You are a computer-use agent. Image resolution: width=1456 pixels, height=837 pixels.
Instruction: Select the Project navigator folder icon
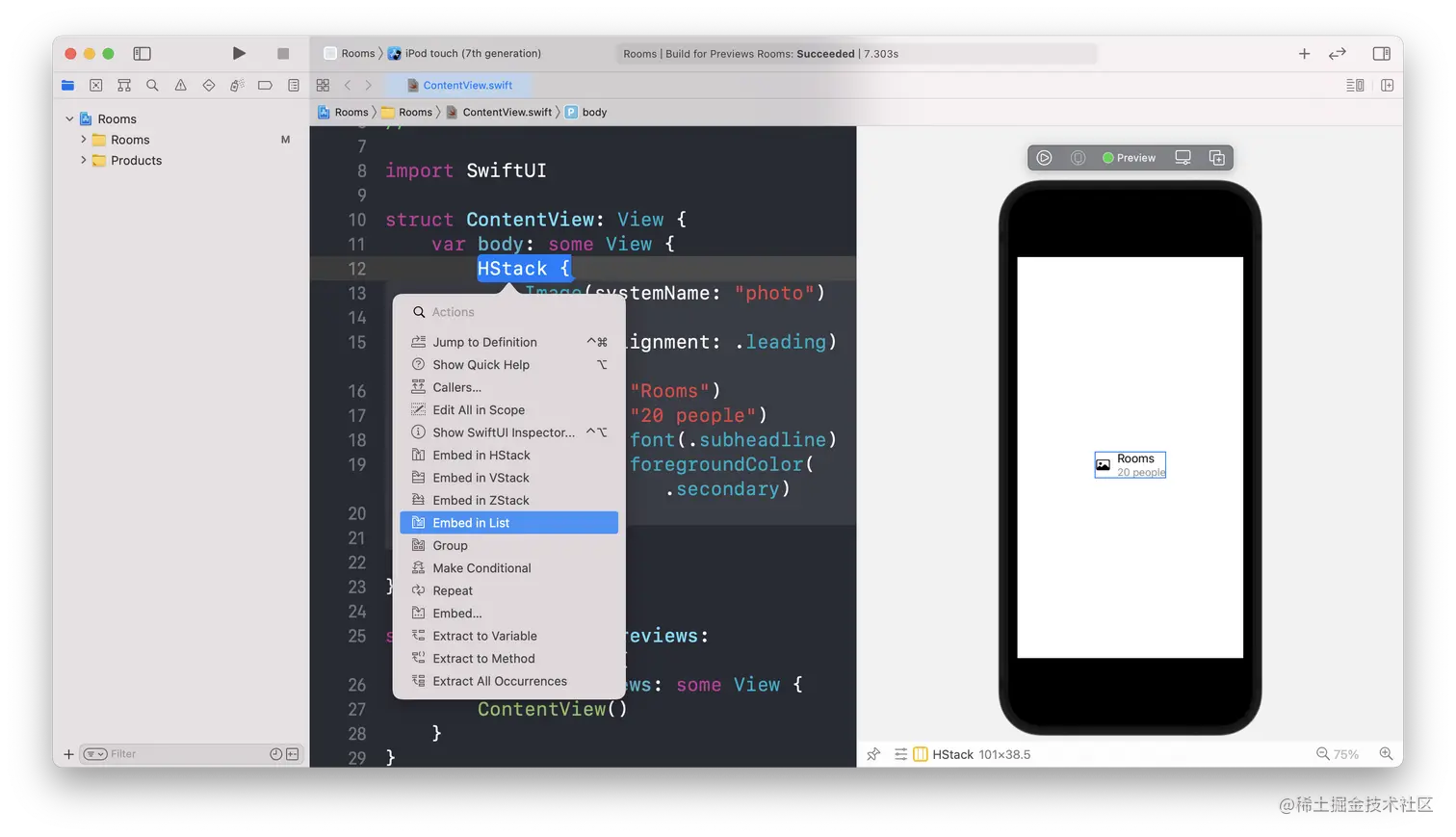click(x=67, y=85)
